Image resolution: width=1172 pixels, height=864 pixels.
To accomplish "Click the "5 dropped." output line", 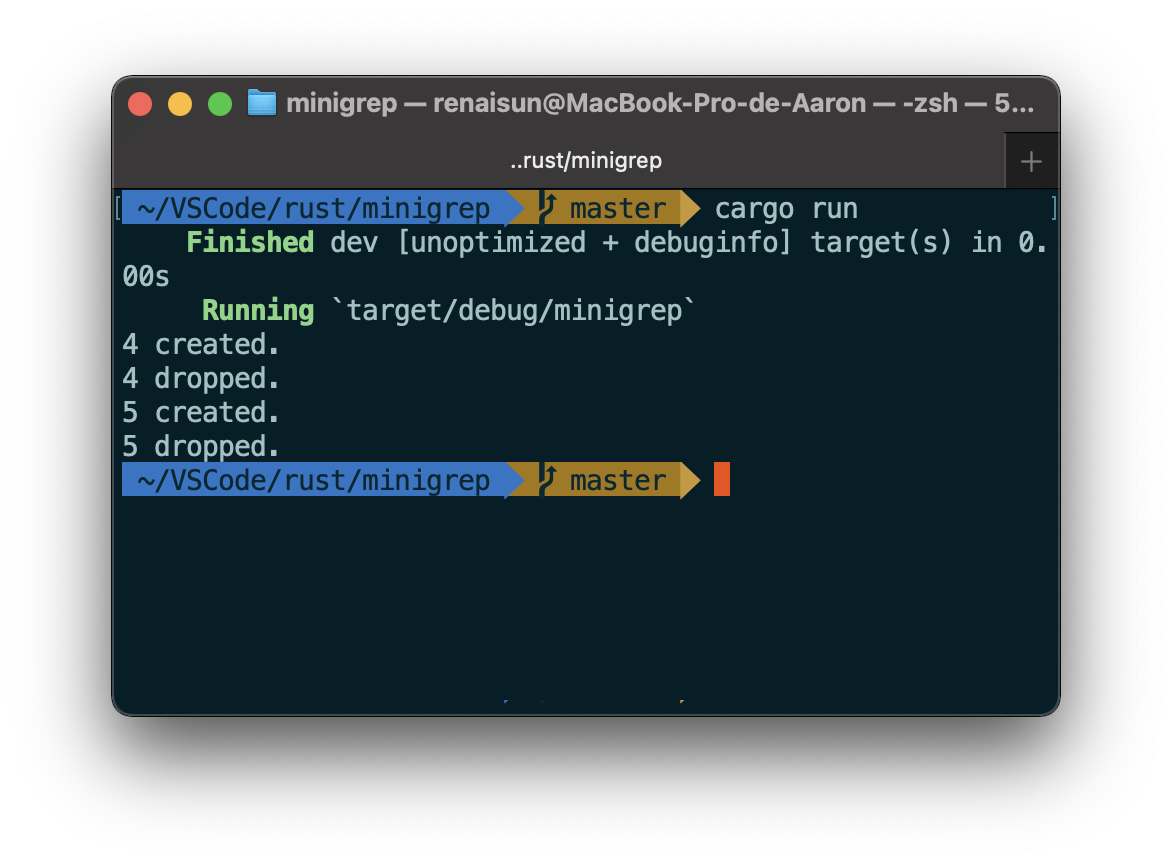I will coord(201,446).
